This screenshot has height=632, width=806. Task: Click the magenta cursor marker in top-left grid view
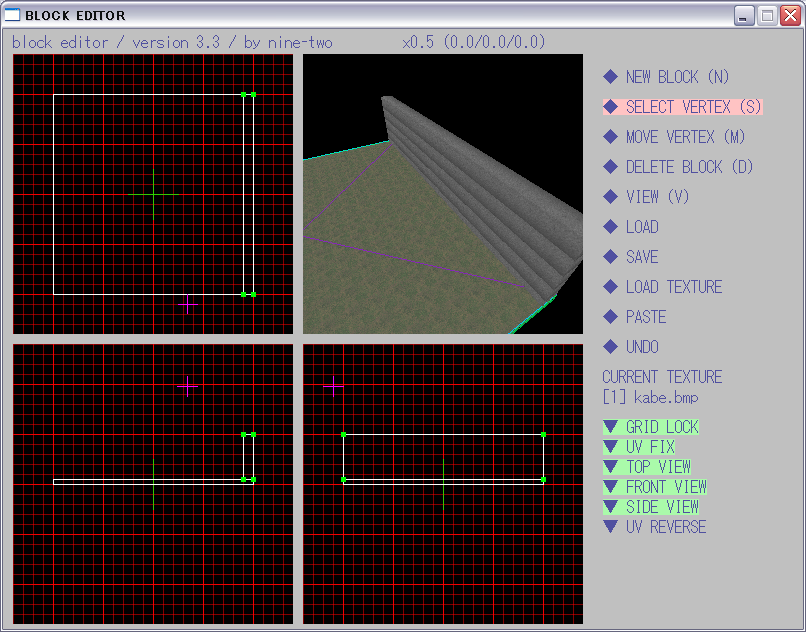[187, 304]
